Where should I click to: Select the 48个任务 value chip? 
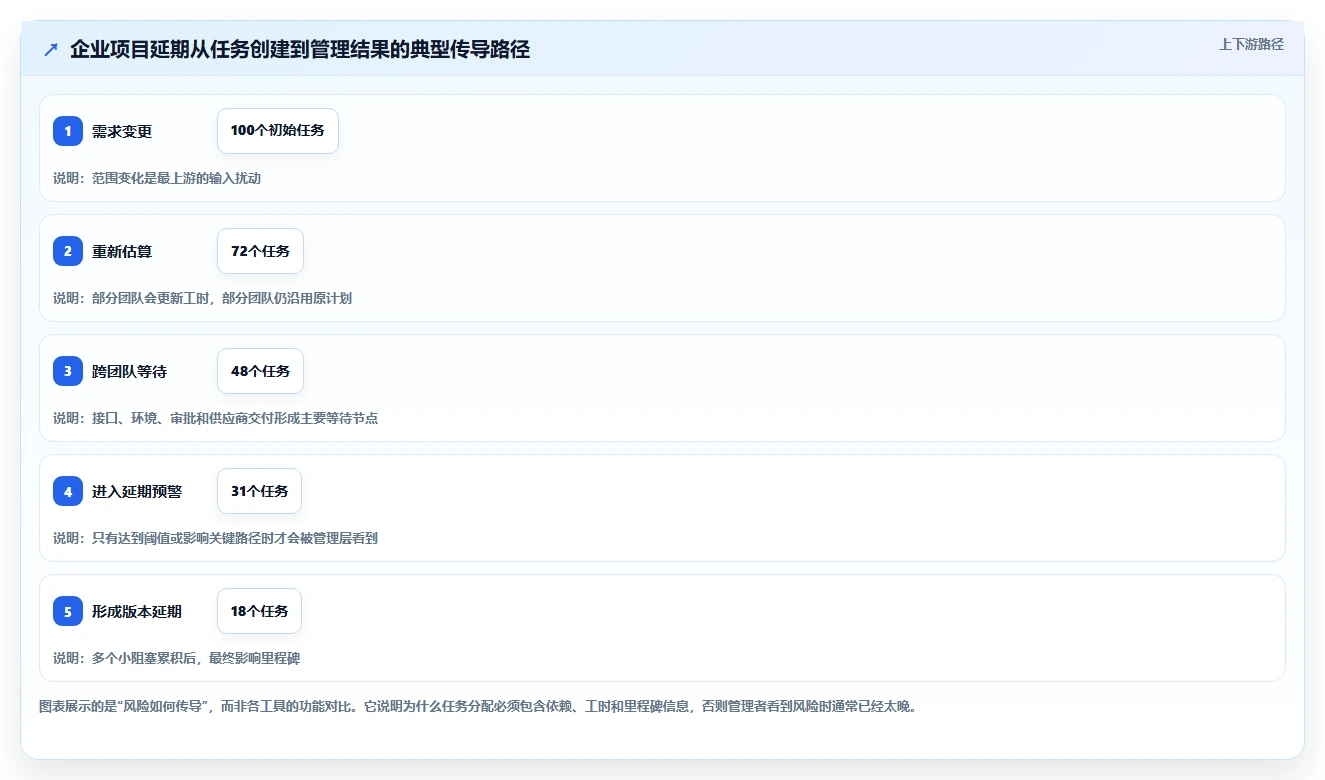tap(260, 371)
